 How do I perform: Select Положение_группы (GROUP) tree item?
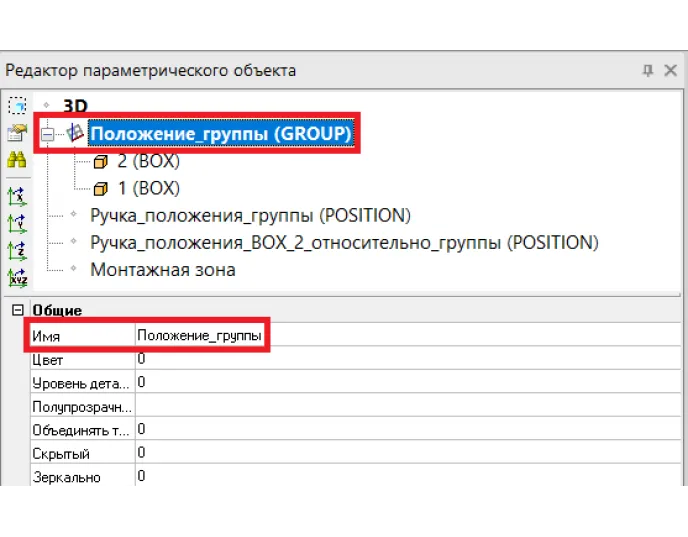[x=221, y=133]
